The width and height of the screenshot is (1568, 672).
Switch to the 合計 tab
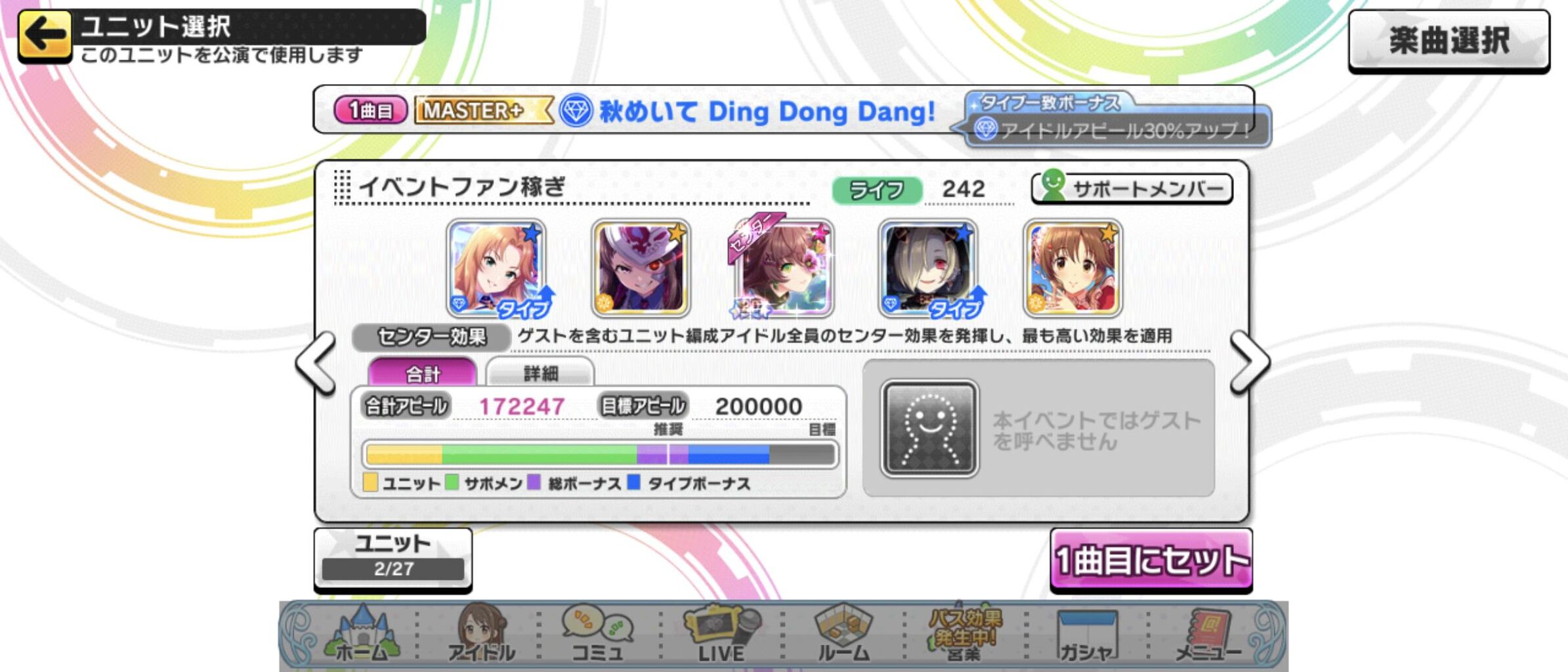click(x=423, y=373)
